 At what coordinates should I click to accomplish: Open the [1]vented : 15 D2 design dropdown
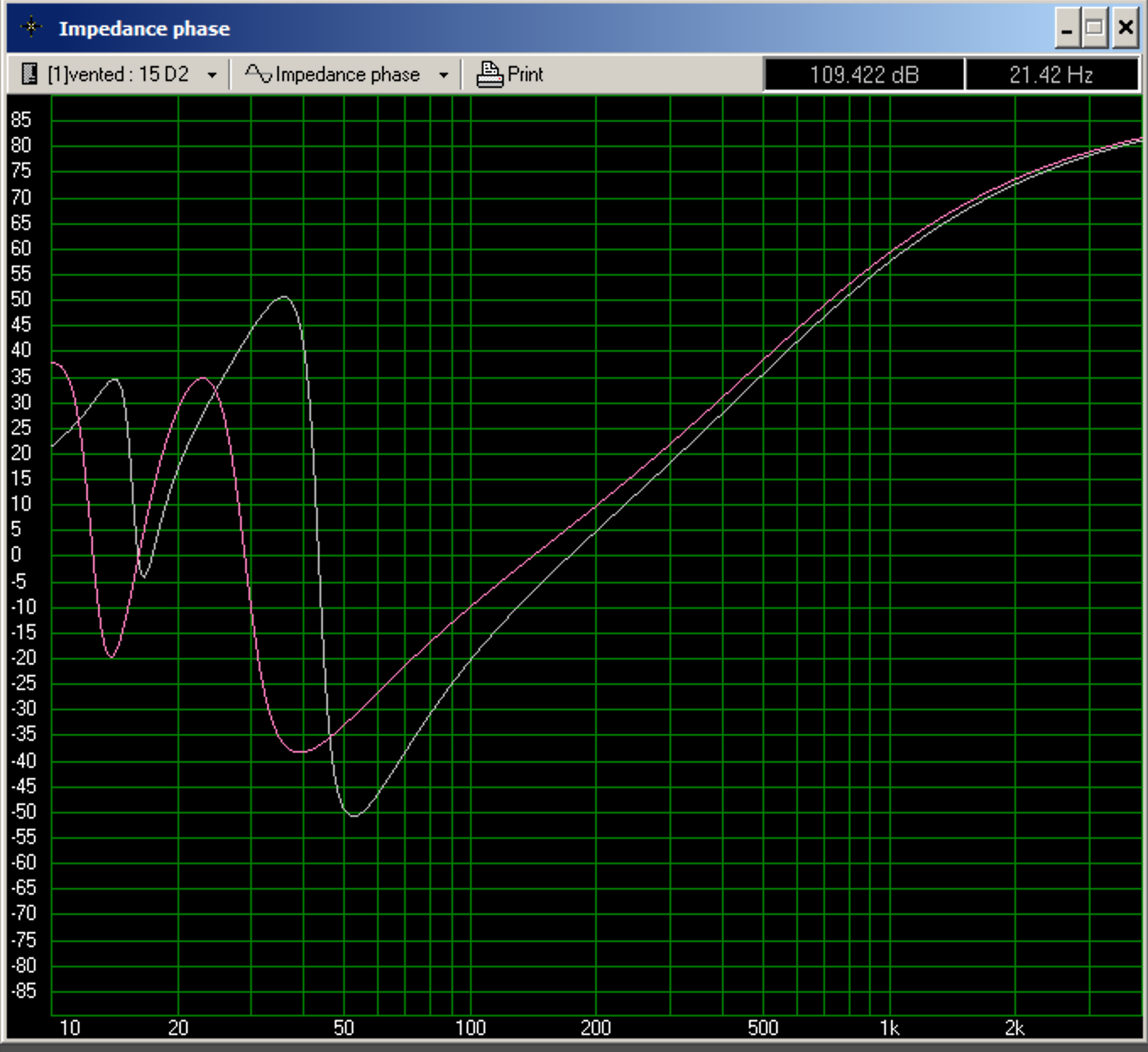point(211,75)
